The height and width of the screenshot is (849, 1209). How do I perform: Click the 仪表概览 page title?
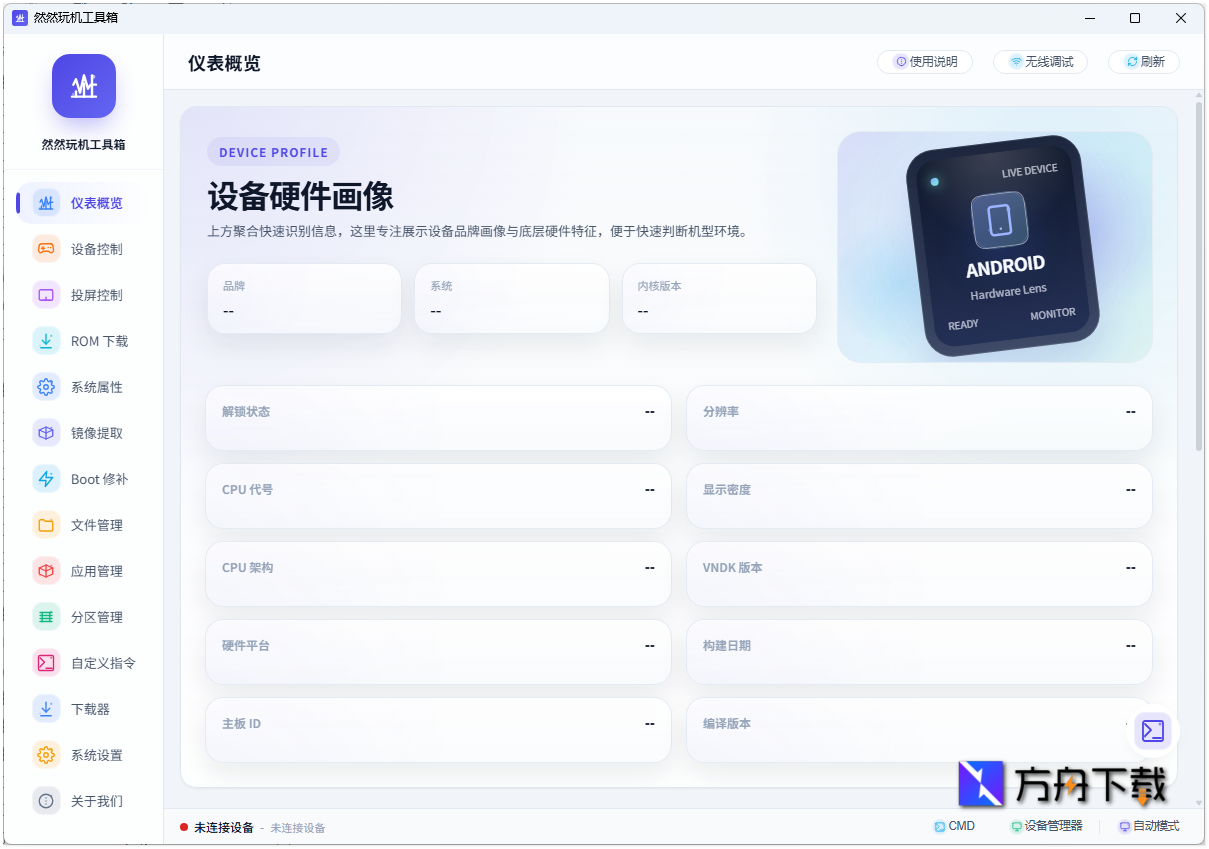pyautogui.click(x=224, y=63)
